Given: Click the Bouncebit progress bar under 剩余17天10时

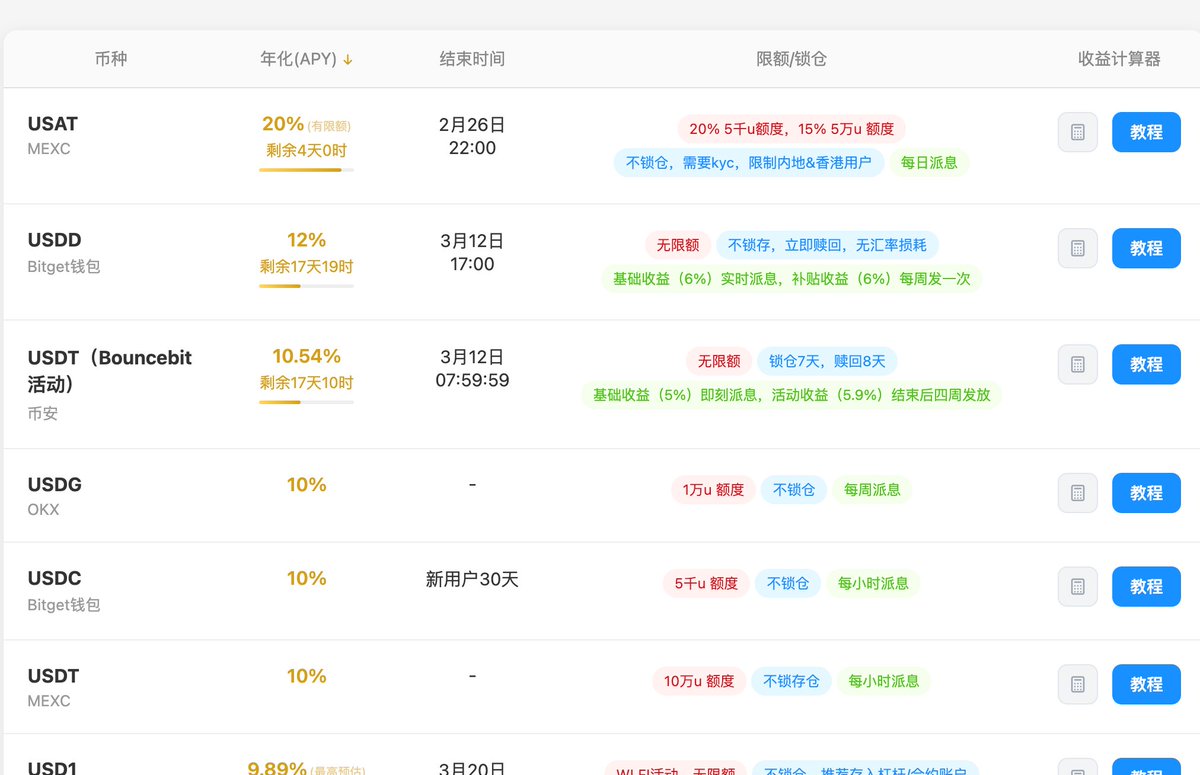Looking at the screenshot, I should coord(306,402).
